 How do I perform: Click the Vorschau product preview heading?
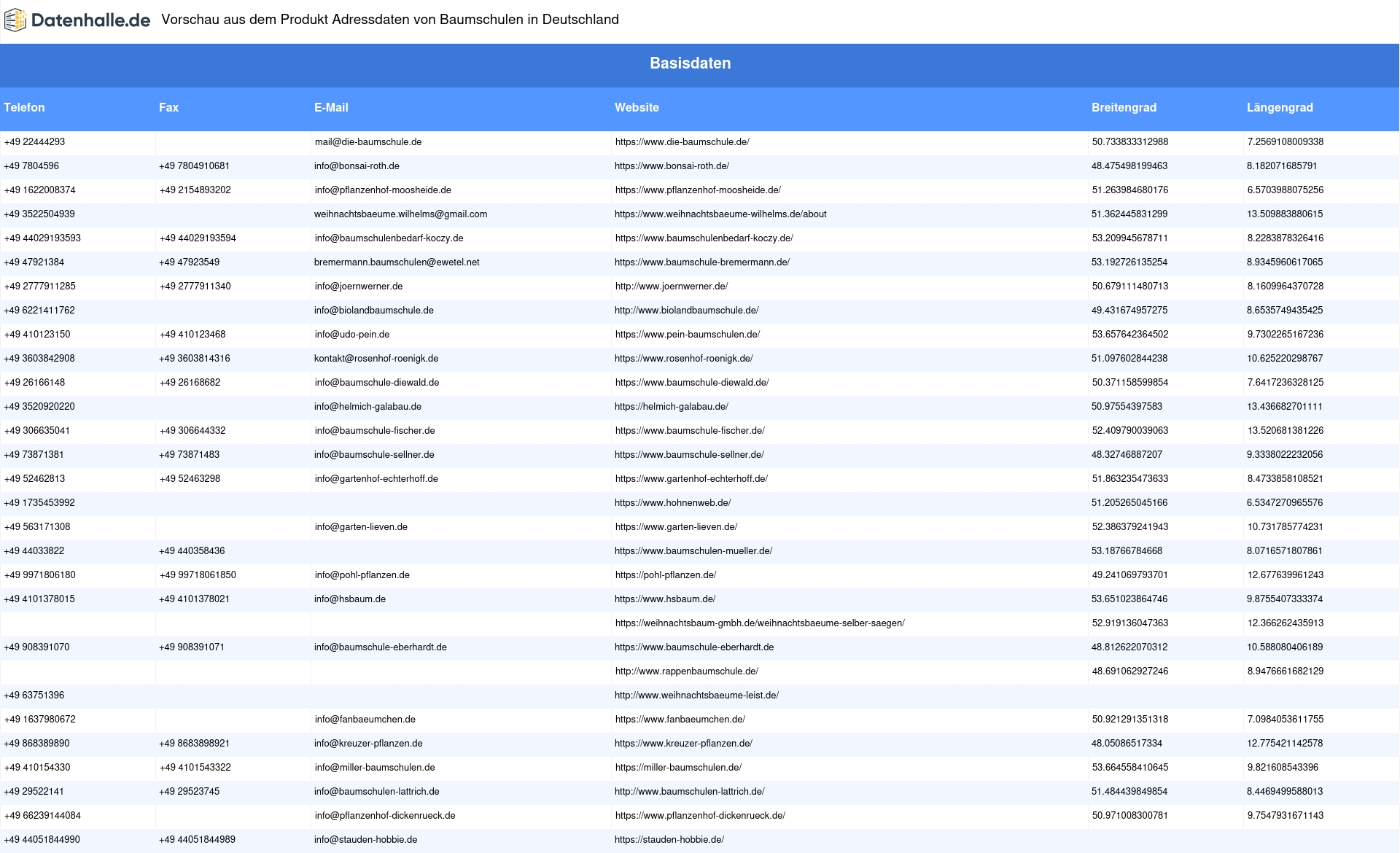pos(390,20)
